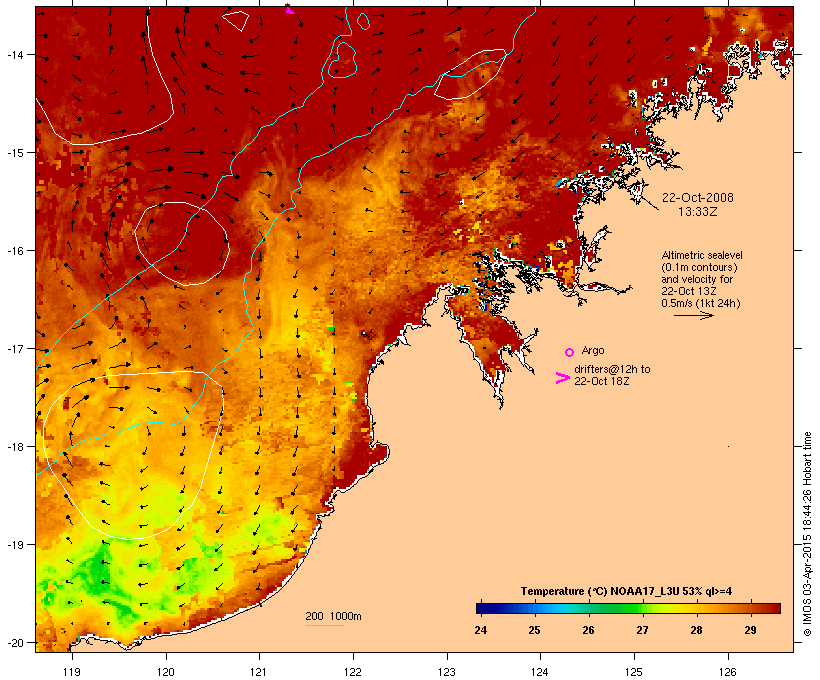Click the magenta drifter arrowhead legend symbol
The width and height of the screenshot is (820, 680).
click(562, 378)
